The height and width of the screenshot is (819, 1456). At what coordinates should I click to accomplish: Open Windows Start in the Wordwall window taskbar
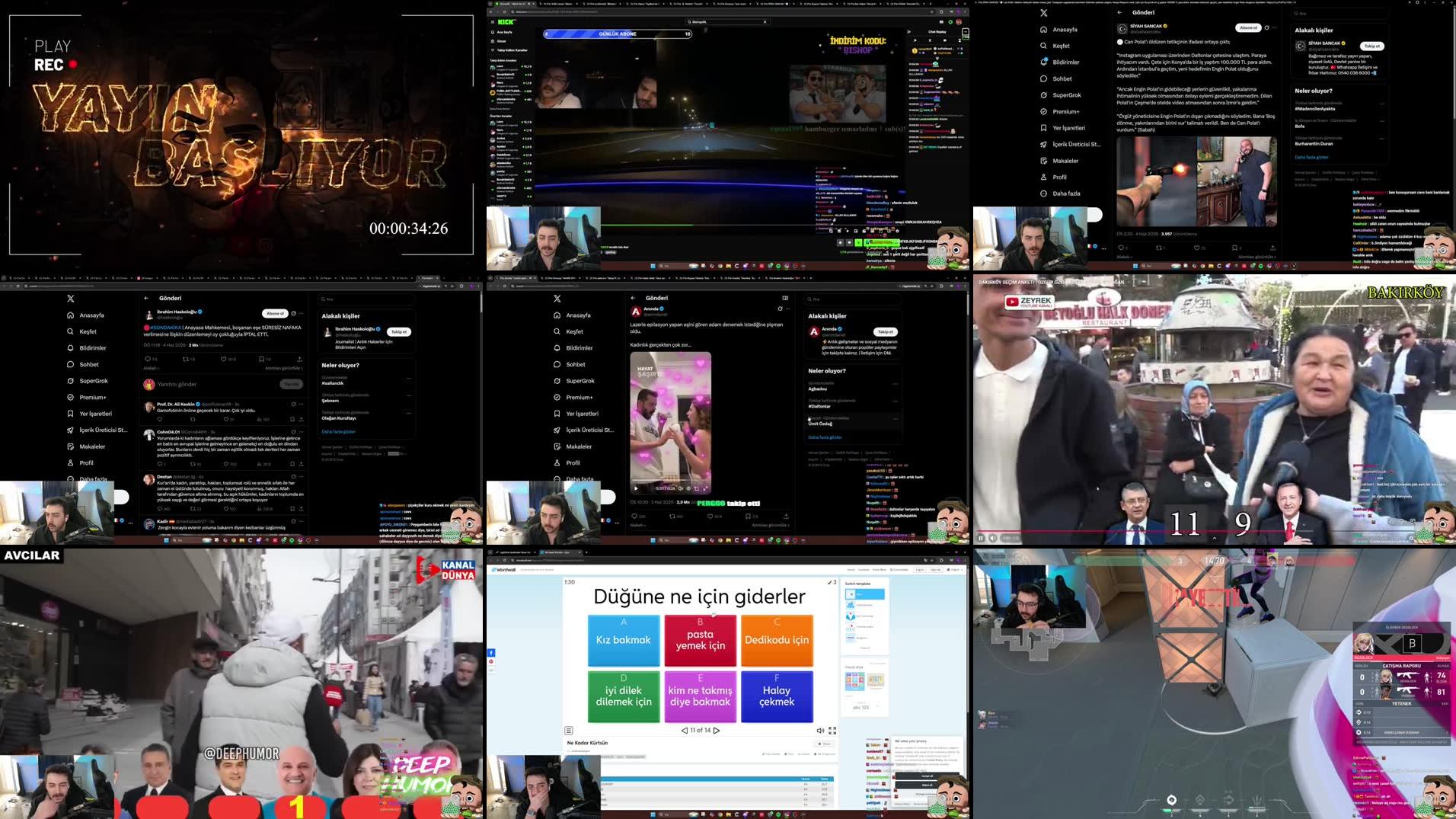coord(652,814)
